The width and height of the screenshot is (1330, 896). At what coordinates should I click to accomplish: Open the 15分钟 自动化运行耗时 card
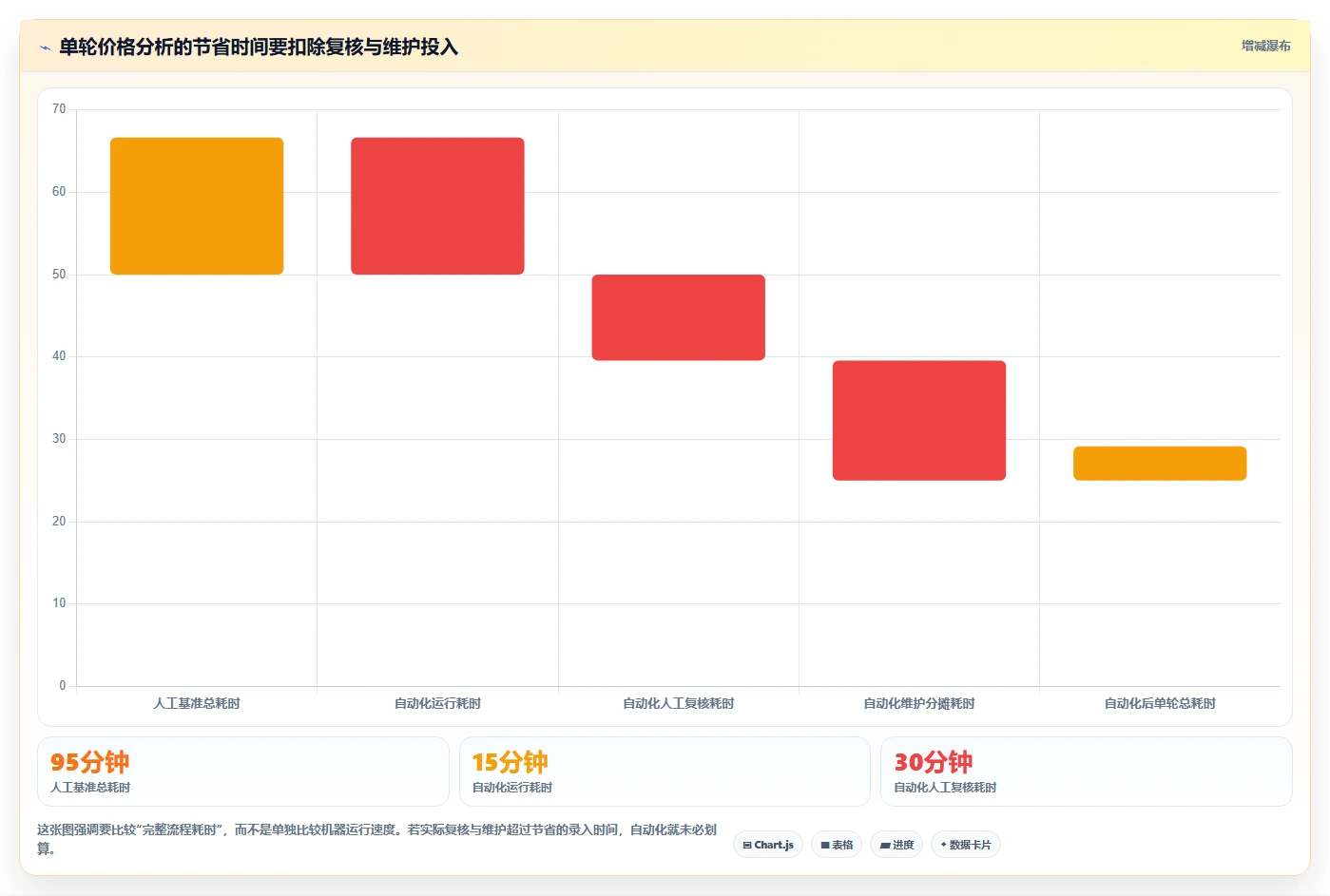tap(665, 772)
